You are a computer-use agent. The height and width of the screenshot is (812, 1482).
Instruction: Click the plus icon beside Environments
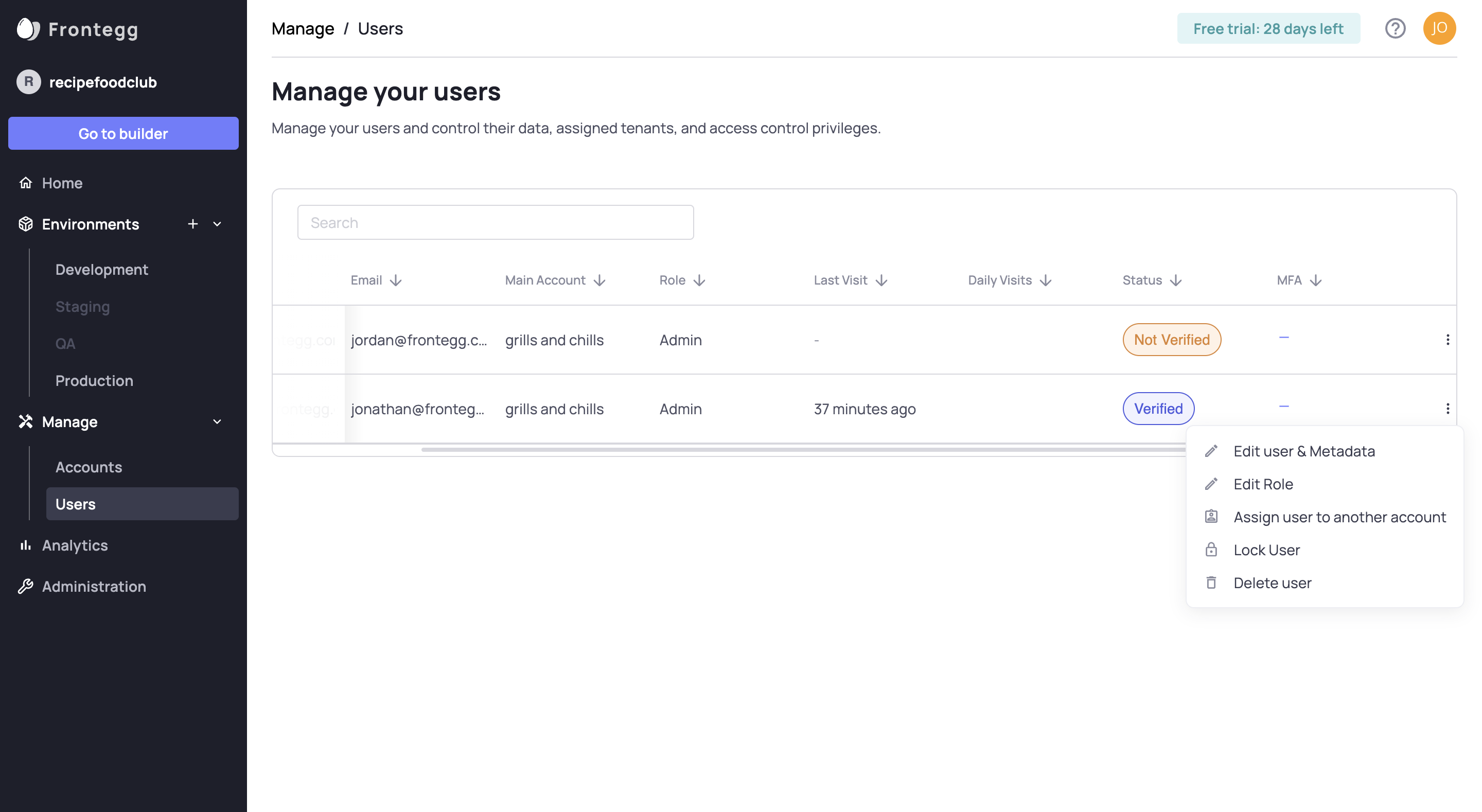[193, 224]
